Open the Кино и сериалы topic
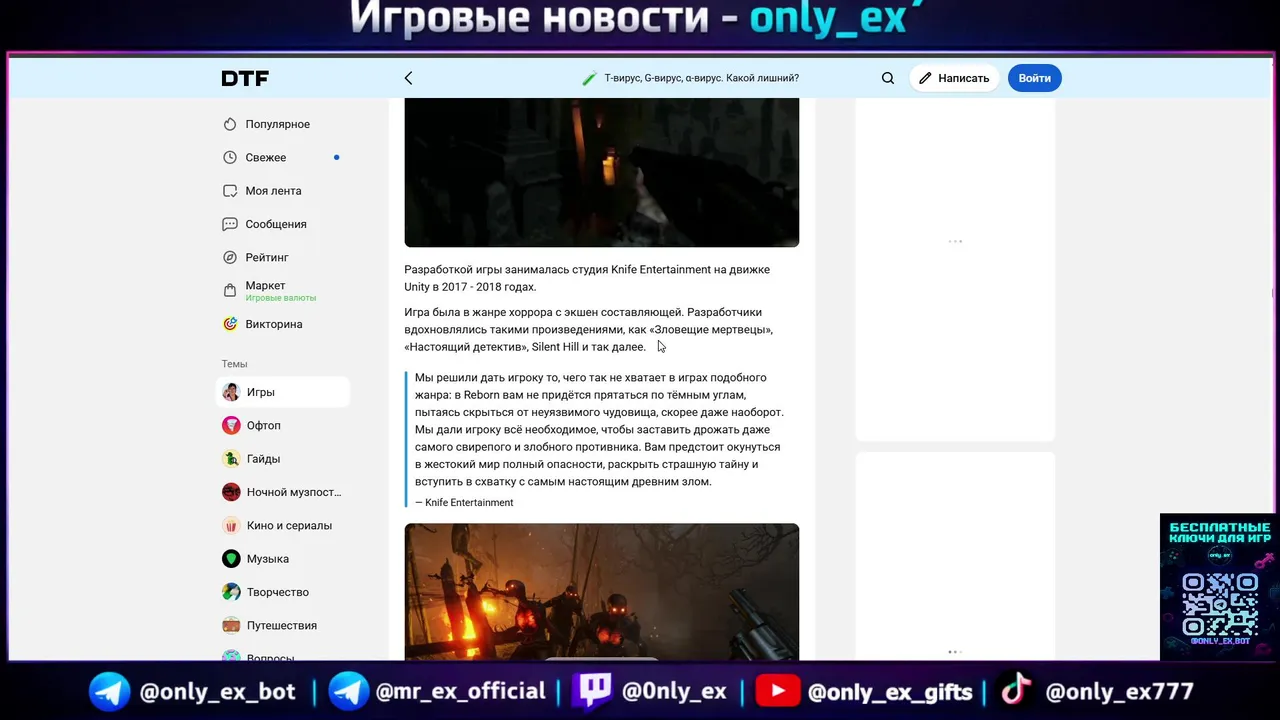Screen dimensions: 1280x720 [x=289, y=525]
